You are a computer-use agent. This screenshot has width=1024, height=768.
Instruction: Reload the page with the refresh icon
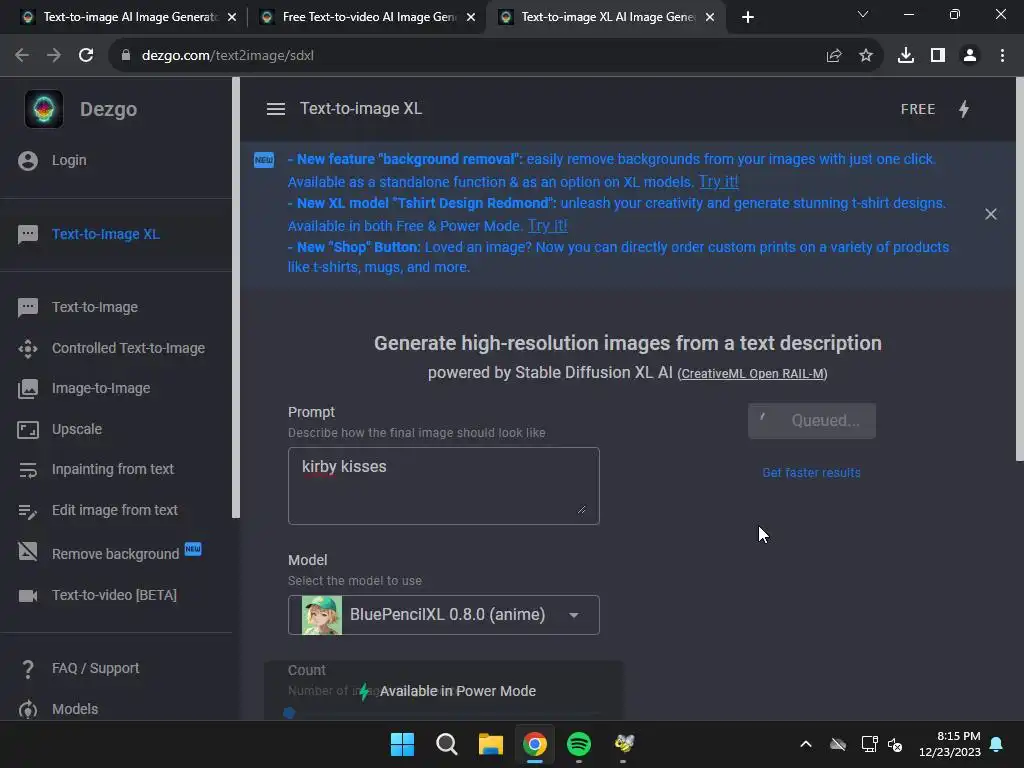[x=86, y=56]
